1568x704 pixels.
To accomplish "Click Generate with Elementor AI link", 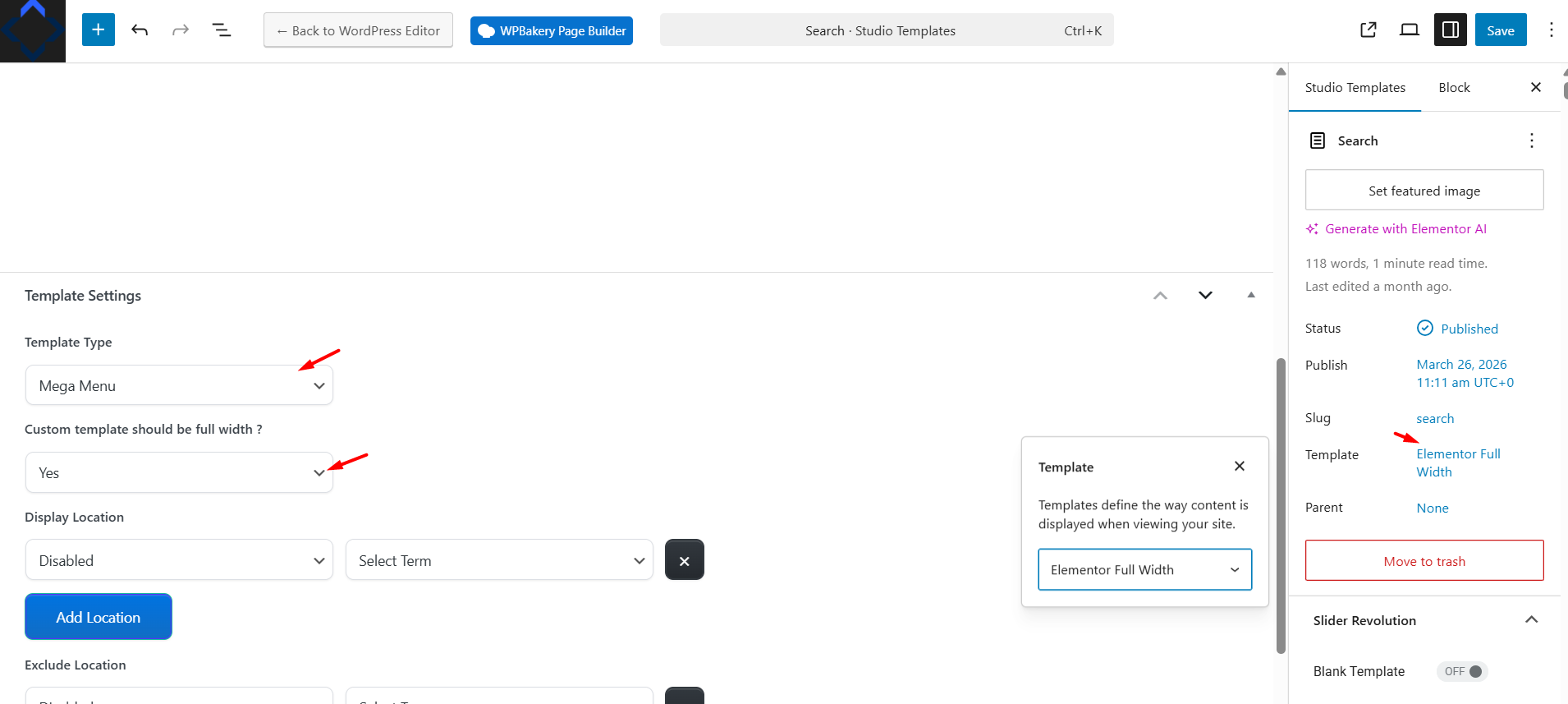I will [1405, 229].
